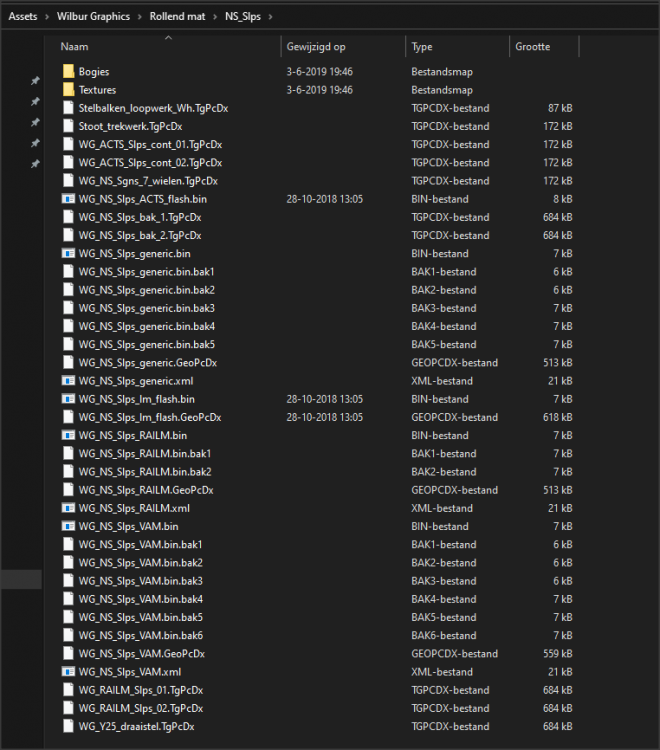The height and width of the screenshot is (750, 660).
Task: Expand the chevron after Wilbur Graphics breadcrumb
Action: 139,16
